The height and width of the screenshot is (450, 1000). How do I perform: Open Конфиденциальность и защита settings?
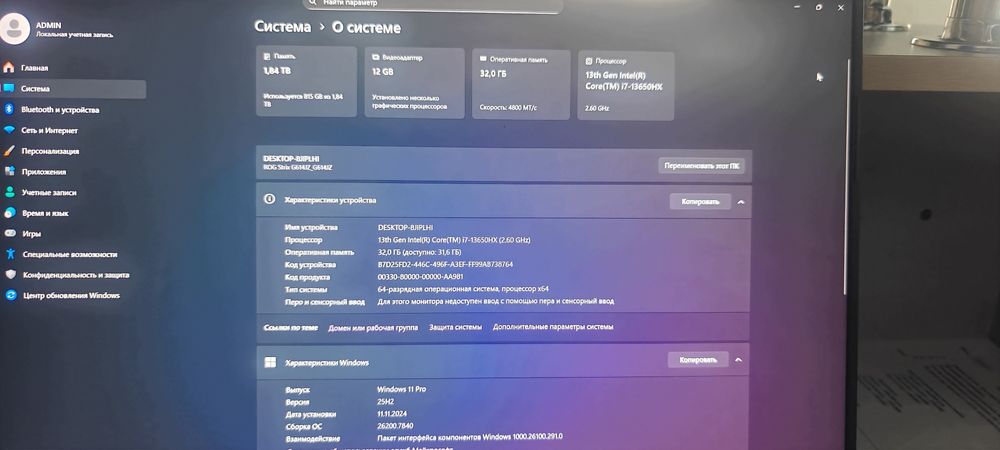(76, 275)
